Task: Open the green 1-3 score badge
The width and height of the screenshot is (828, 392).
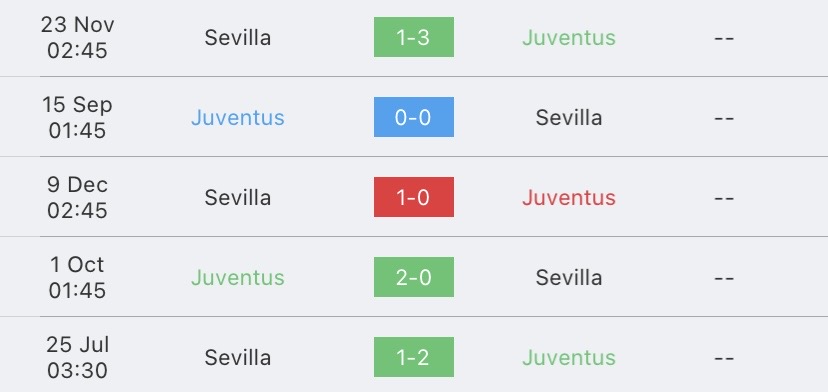Action: pyautogui.click(x=413, y=37)
